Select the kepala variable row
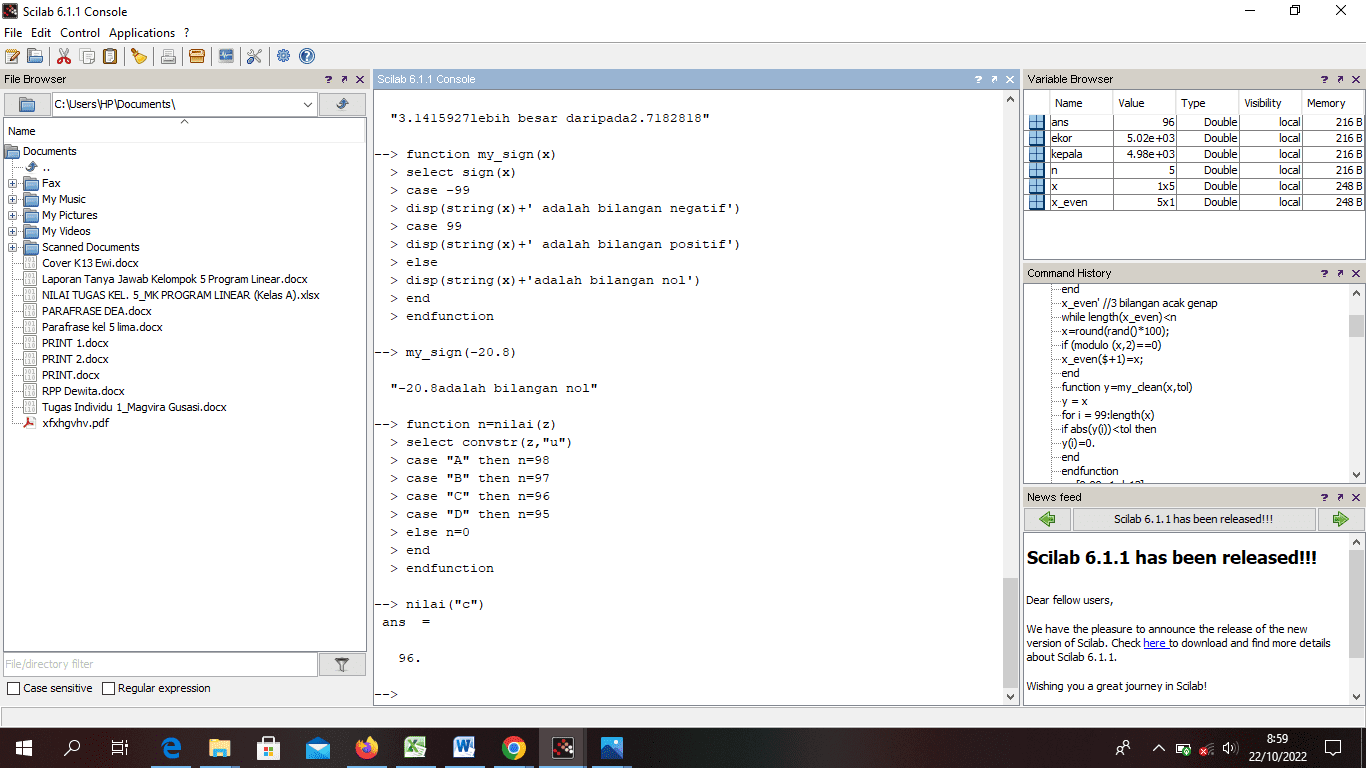 pyautogui.click(x=1195, y=154)
